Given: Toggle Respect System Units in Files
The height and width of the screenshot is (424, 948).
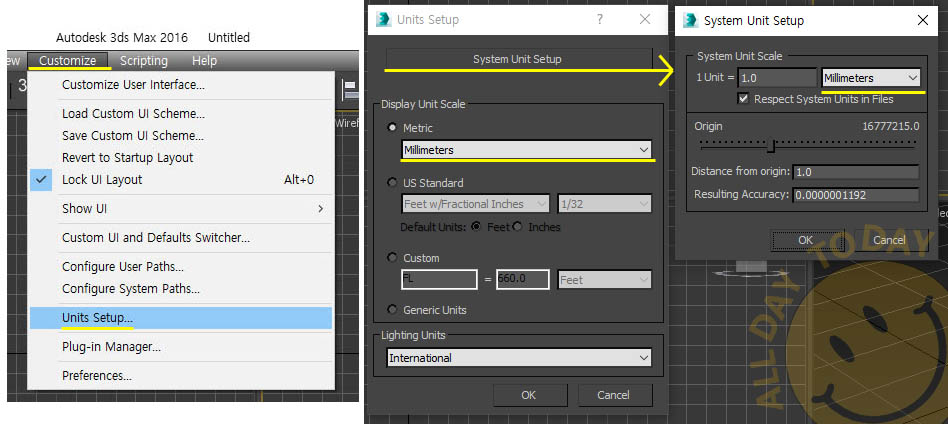Looking at the screenshot, I should click(x=743, y=99).
